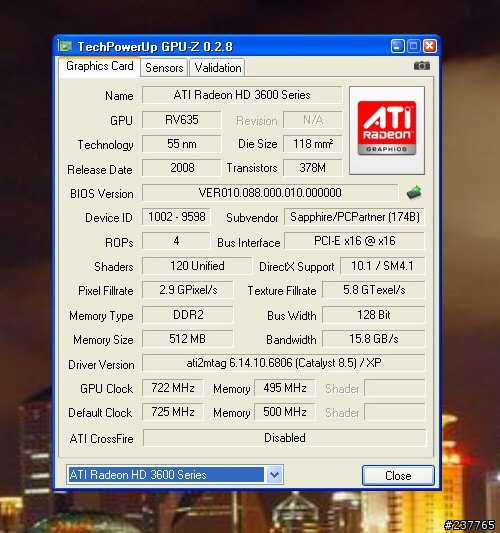The width and height of the screenshot is (500, 533).
Task: Click the Technology value 55 nm
Action: point(182,144)
